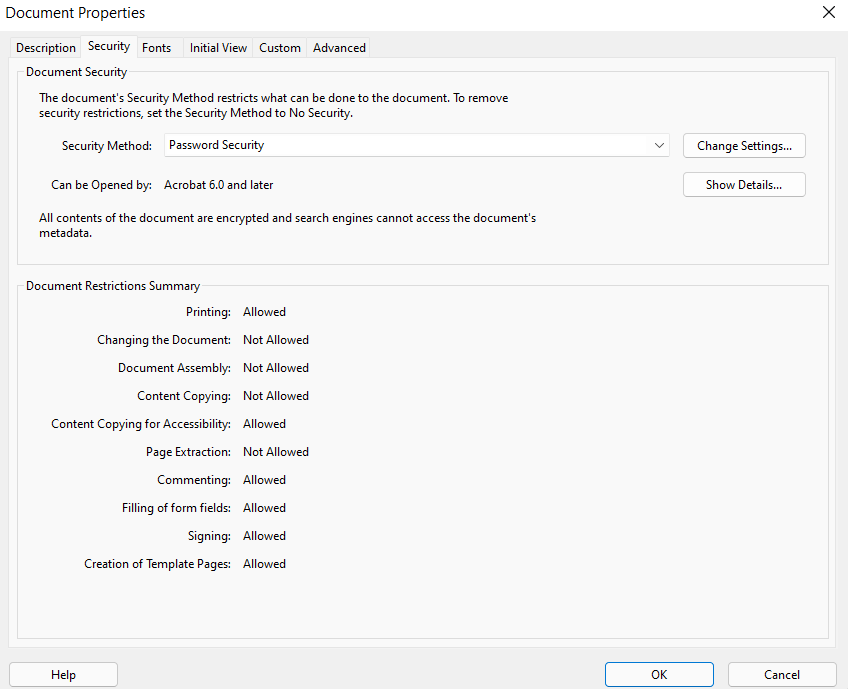Expand the Security Method combo box arrow
Screen dimensions: 848x689
[659, 145]
